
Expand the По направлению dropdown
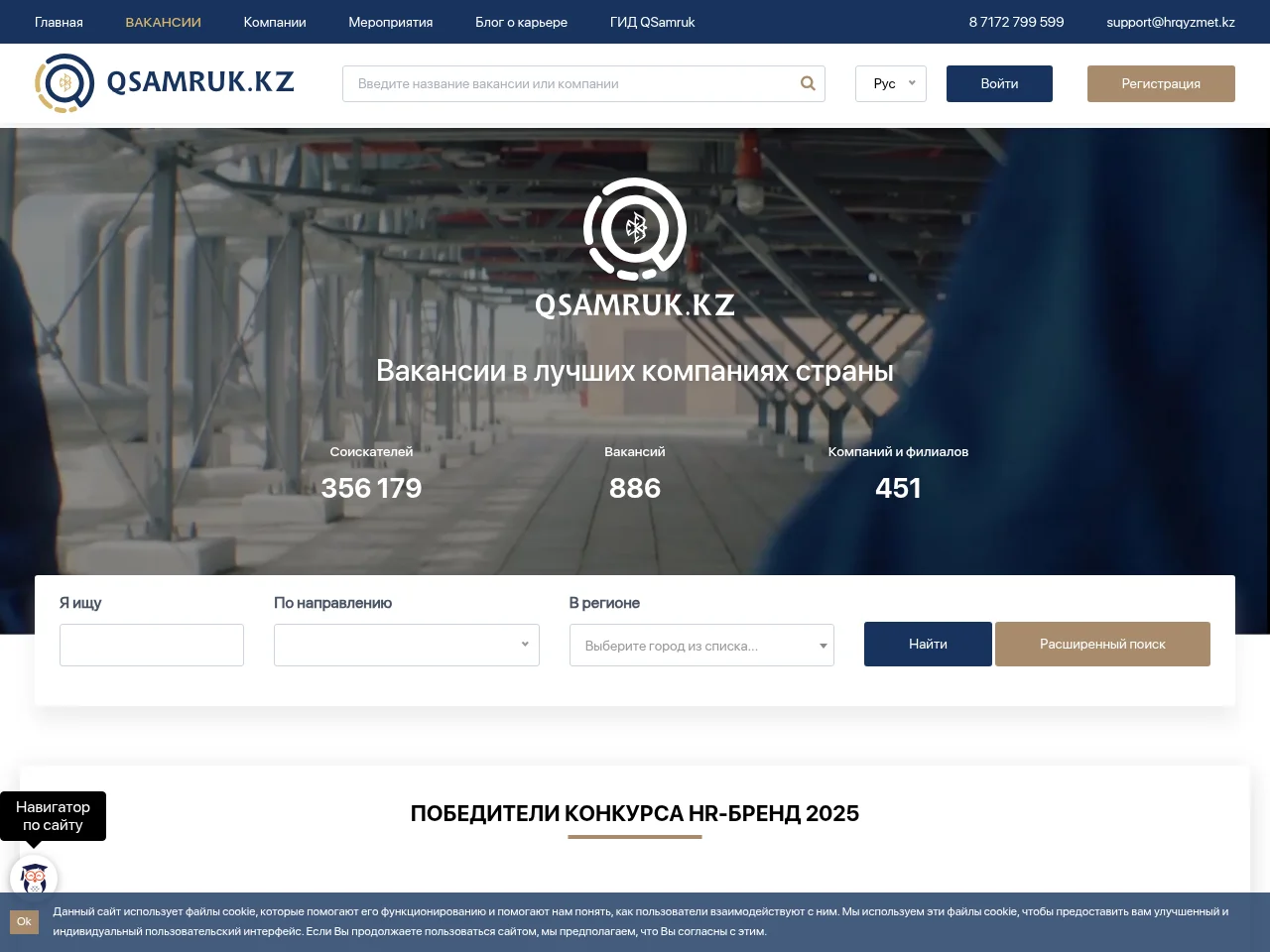tap(407, 645)
